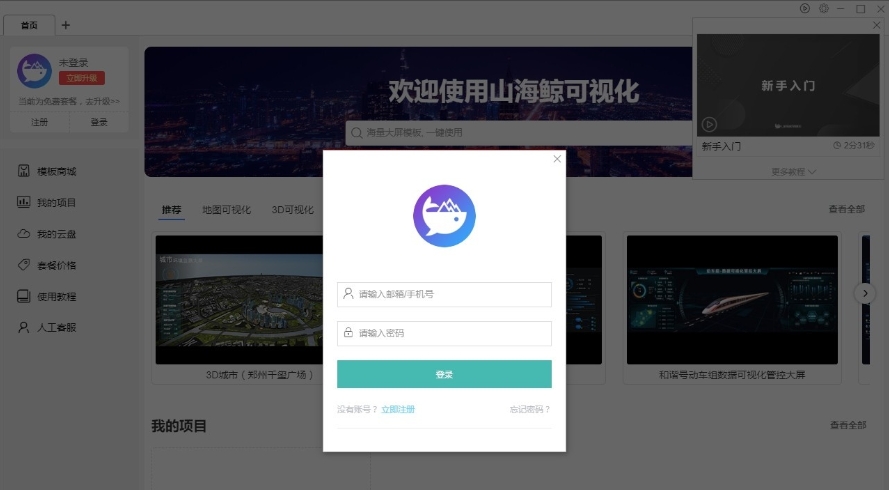Viewport: 889px width, 490px height.
Task: Select the 推荐 template tab
Action: (171, 210)
